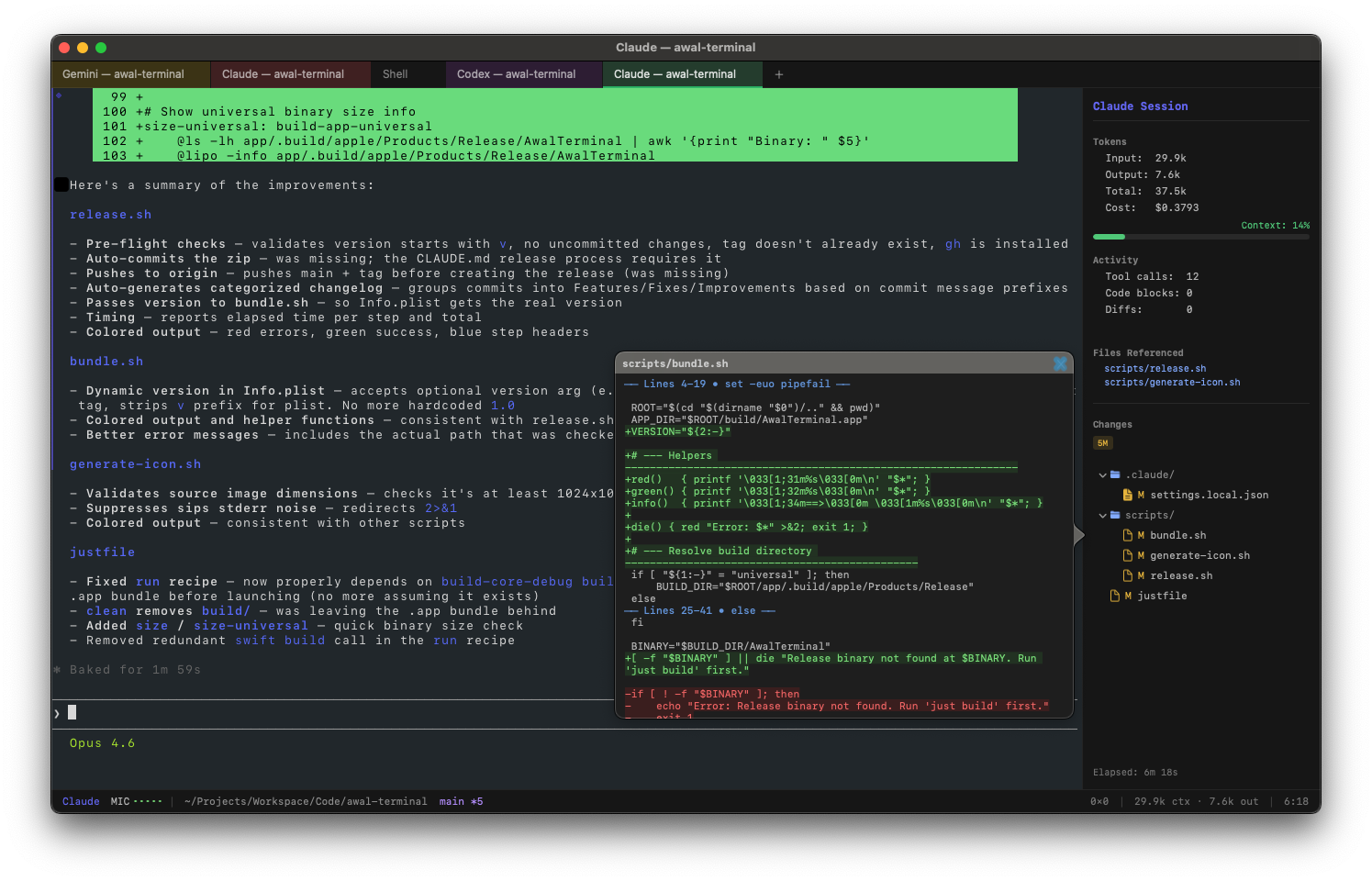Viewport: 1372px width, 881px height.
Task: Click the .claude/ folder icon
Action: coord(1115,474)
